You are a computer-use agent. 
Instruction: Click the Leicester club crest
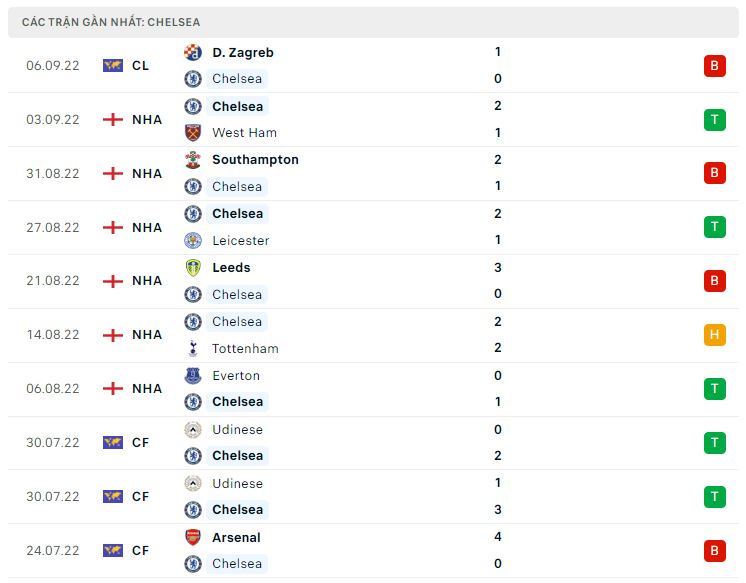(193, 240)
